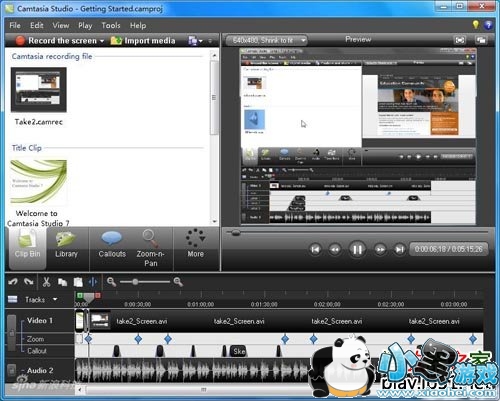Click the timeline zoom slider handle
This screenshot has width=500, height=401.
coord(135,282)
